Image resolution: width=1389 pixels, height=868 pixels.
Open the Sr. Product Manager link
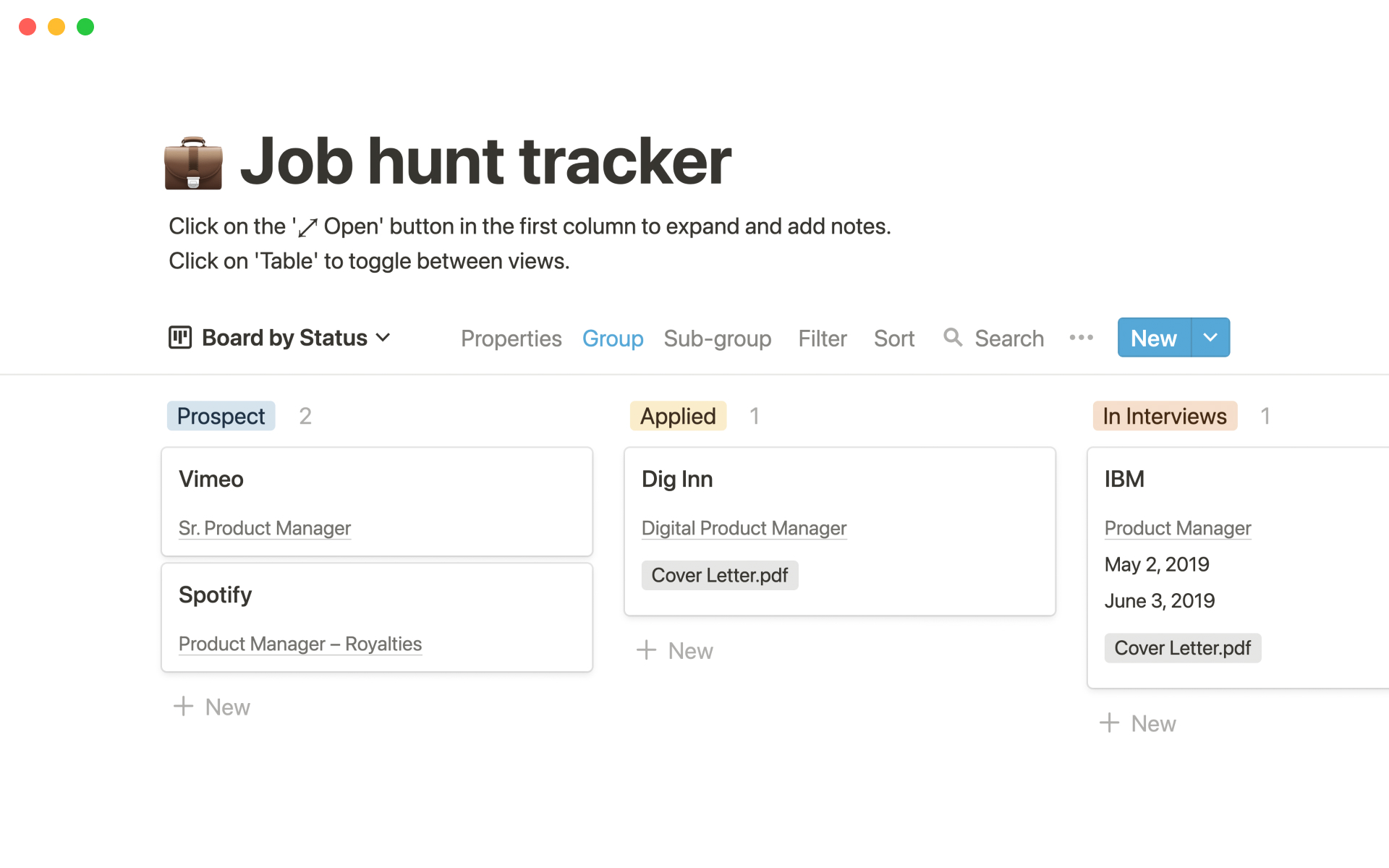tap(264, 528)
